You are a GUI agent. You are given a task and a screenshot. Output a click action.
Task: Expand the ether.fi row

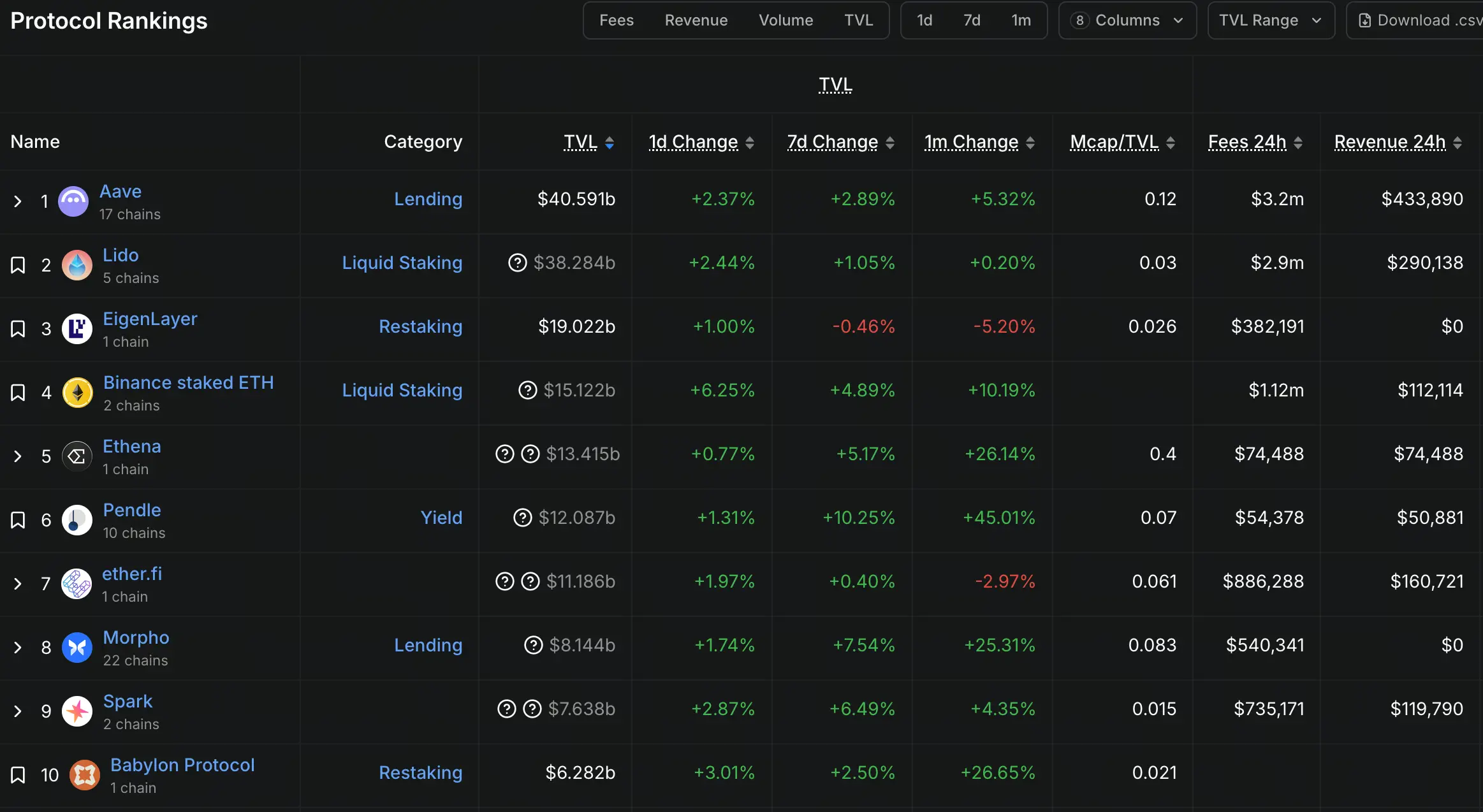point(18,584)
